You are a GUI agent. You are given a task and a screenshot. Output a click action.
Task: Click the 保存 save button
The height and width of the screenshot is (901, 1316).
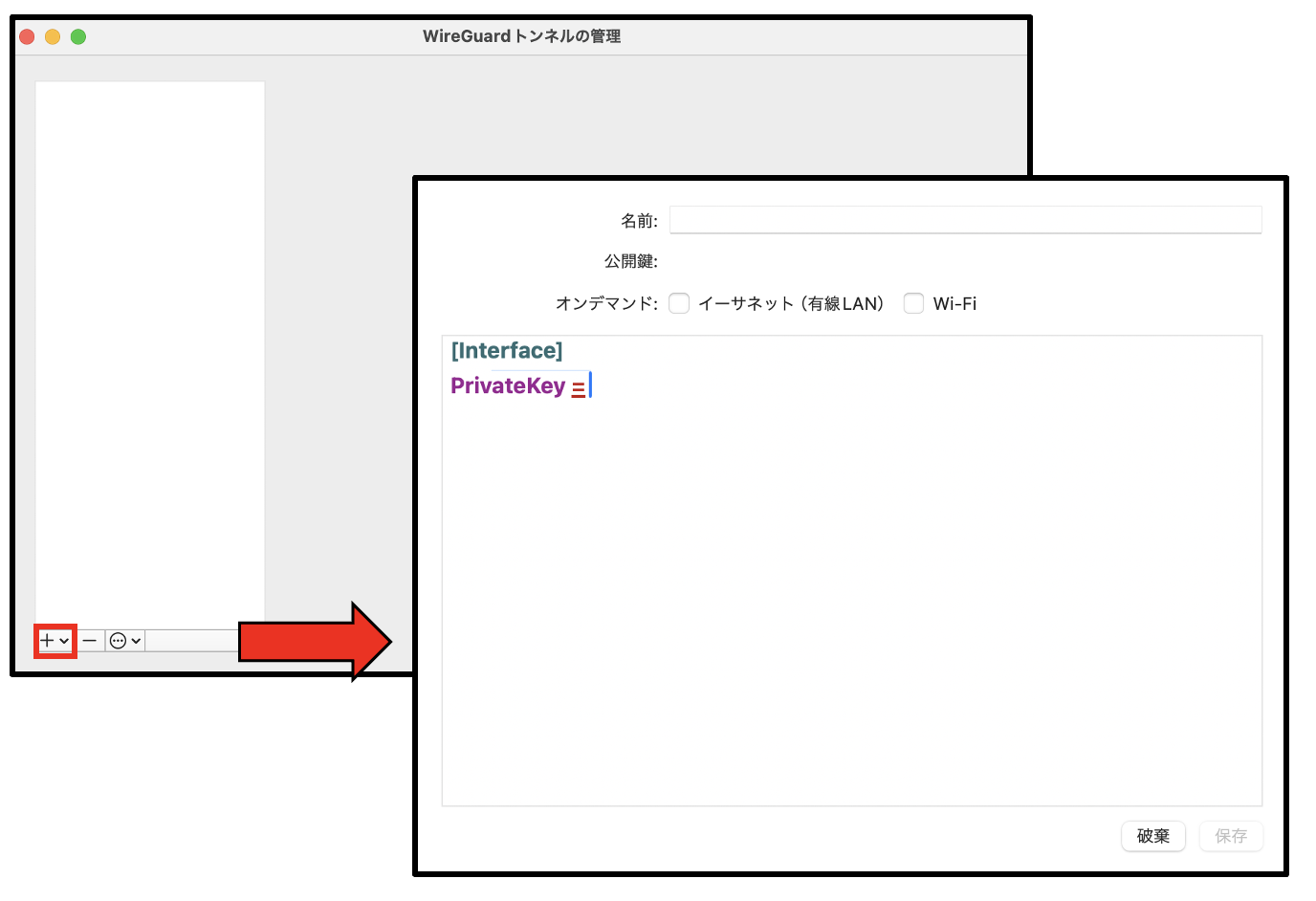coord(1231,835)
